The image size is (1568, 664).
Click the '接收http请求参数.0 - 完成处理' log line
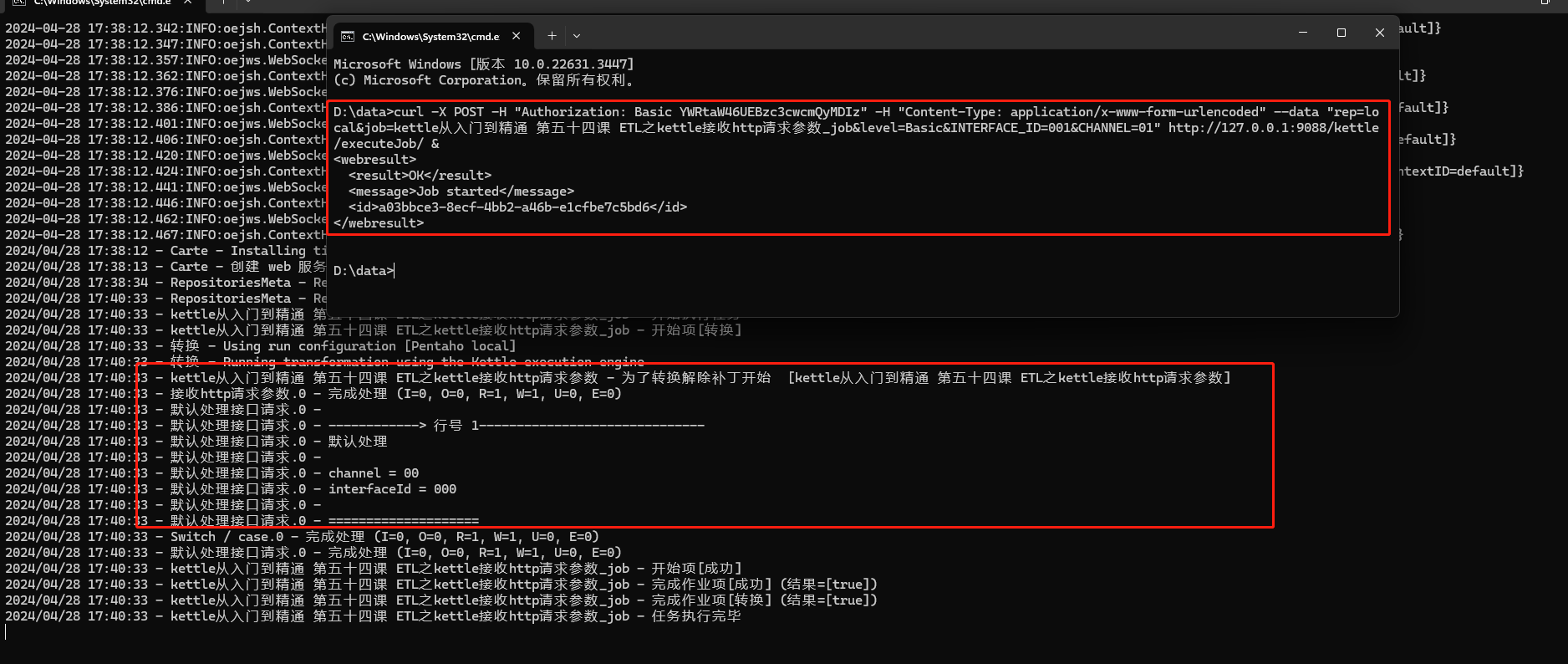click(313, 394)
